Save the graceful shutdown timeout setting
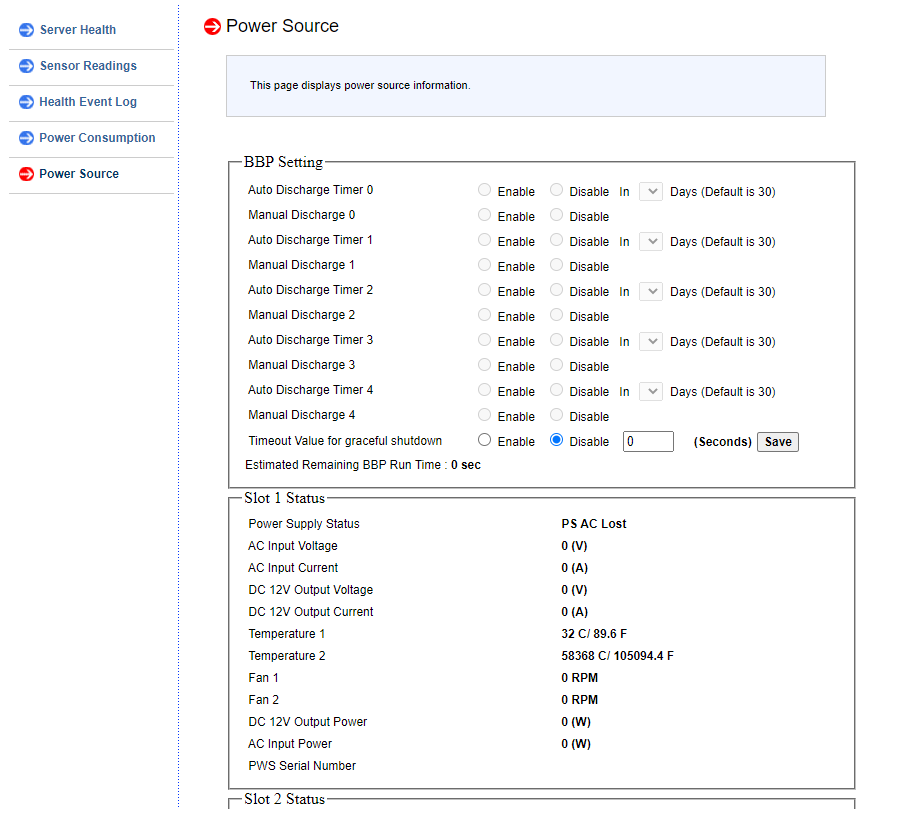Viewport: 918px width, 816px height. click(x=777, y=441)
